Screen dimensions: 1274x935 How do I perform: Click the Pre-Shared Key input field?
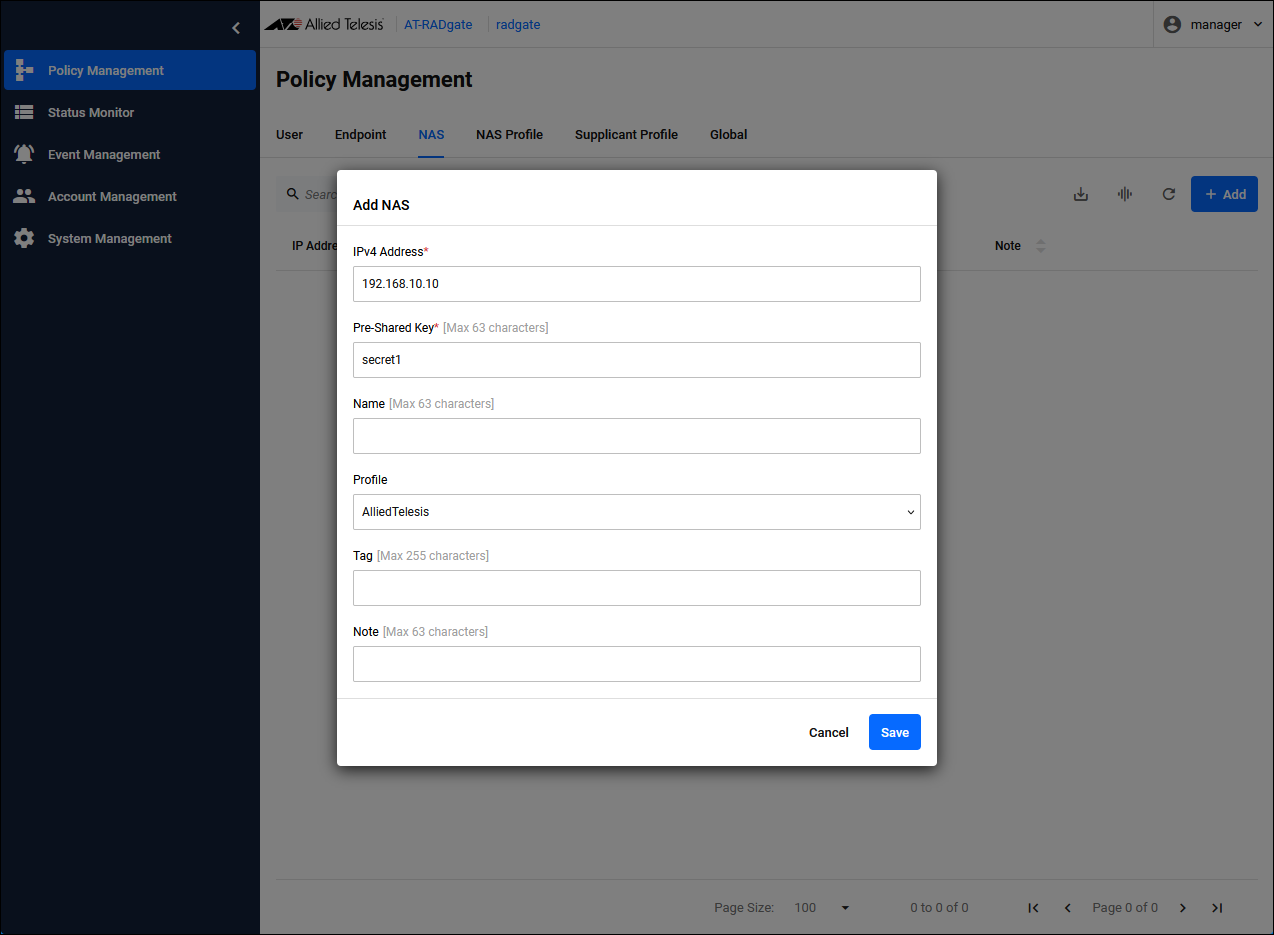tap(636, 360)
